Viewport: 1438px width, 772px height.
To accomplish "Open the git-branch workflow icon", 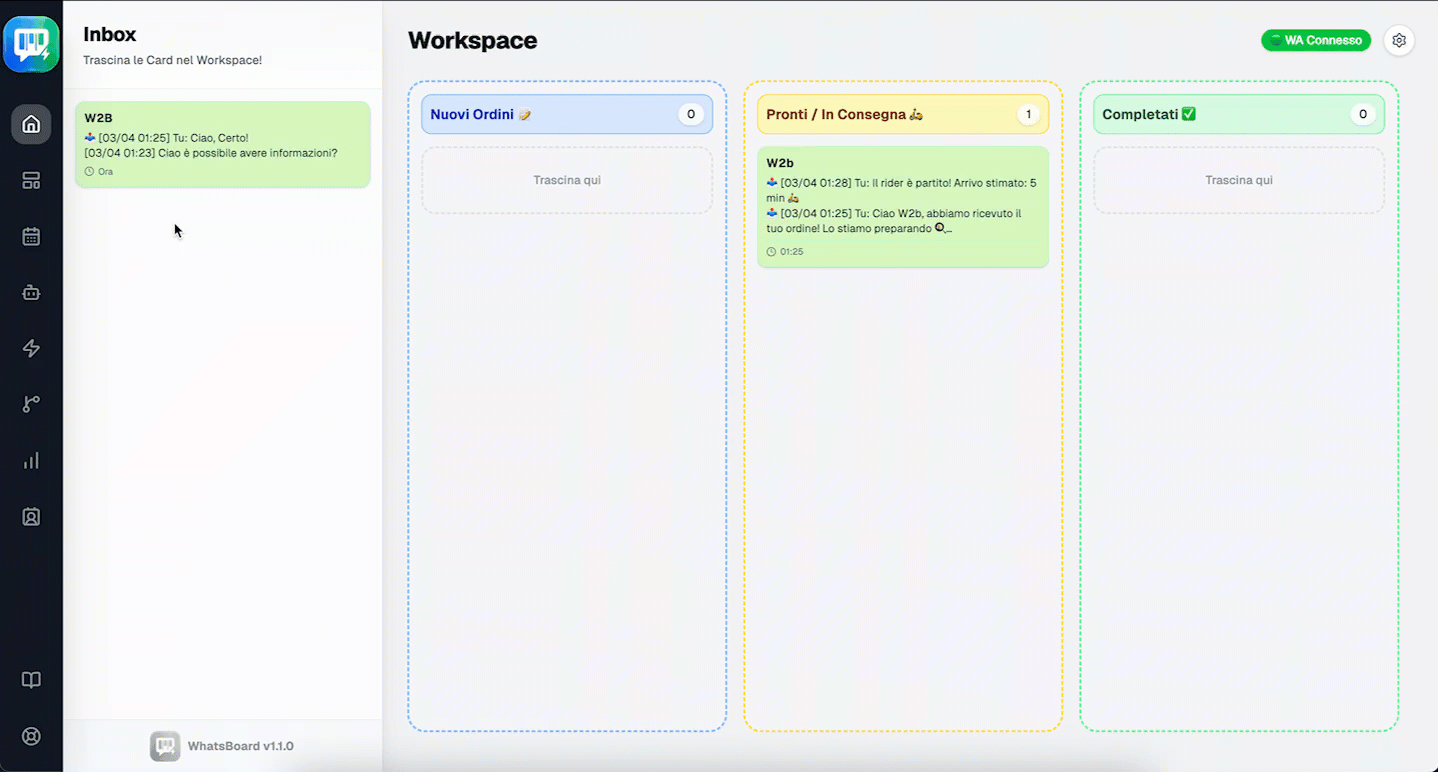I will pos(31,404).
